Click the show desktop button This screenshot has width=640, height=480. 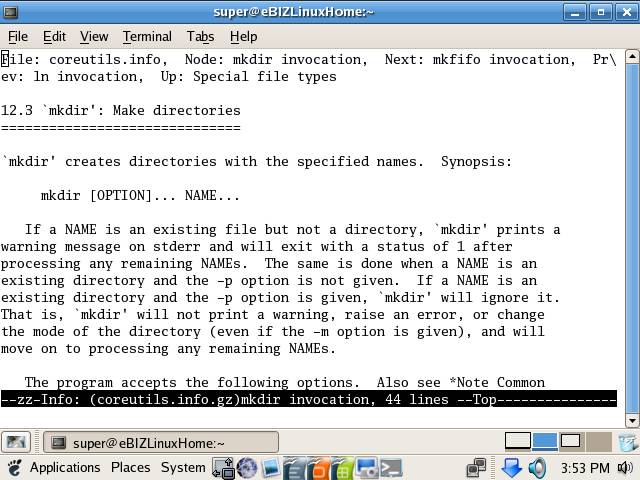coord(16,442)
